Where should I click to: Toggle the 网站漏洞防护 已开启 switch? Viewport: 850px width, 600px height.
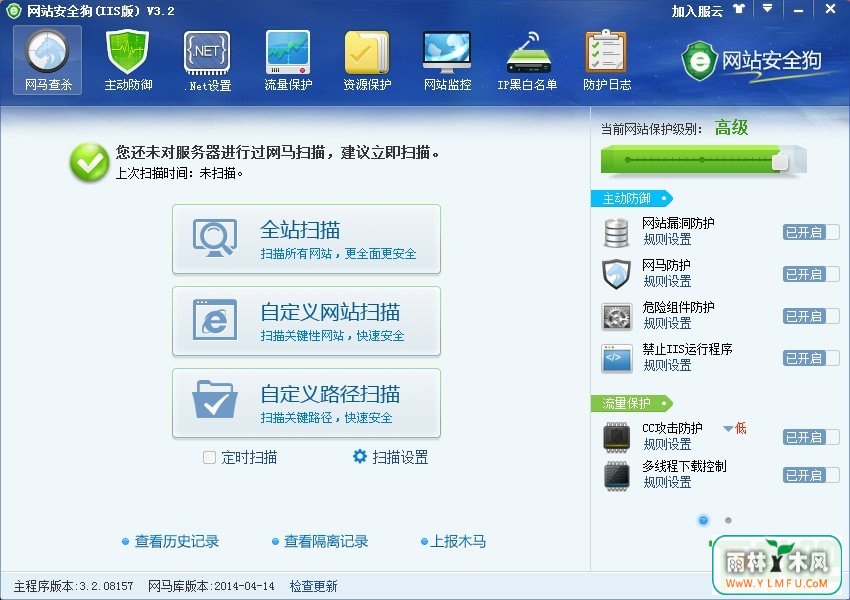coord(811,232)
